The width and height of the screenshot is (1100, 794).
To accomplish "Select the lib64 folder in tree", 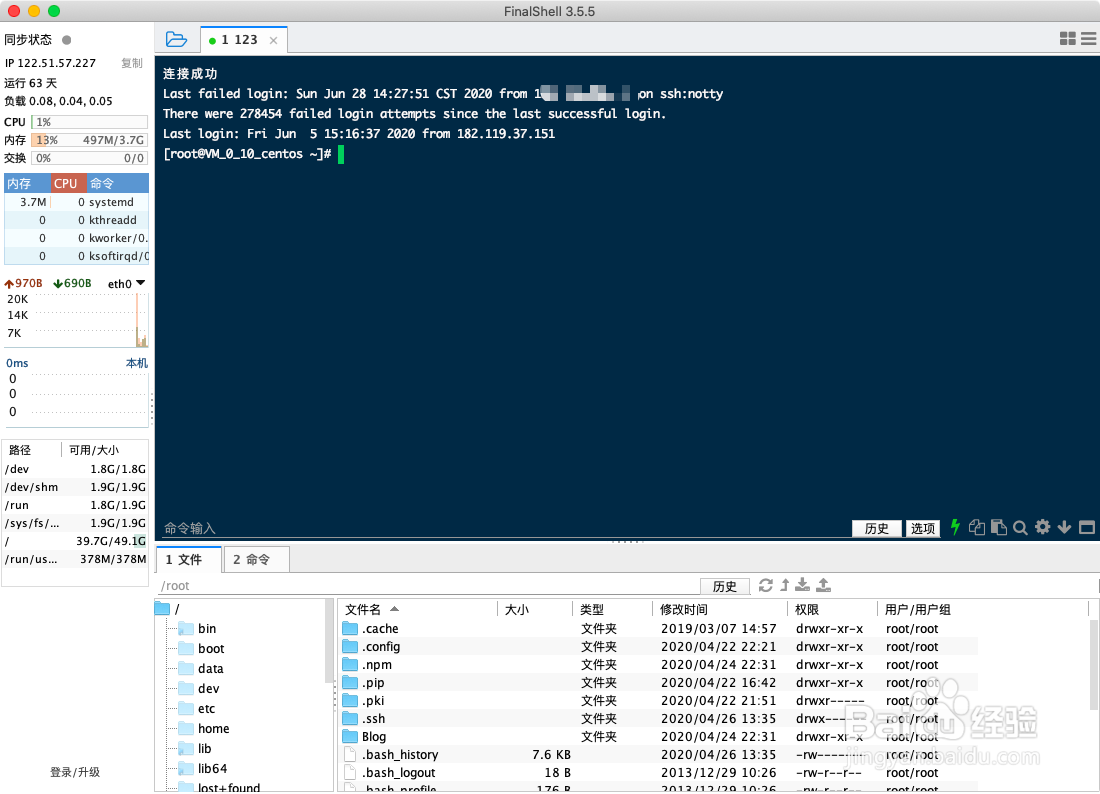I will [203, 768].
